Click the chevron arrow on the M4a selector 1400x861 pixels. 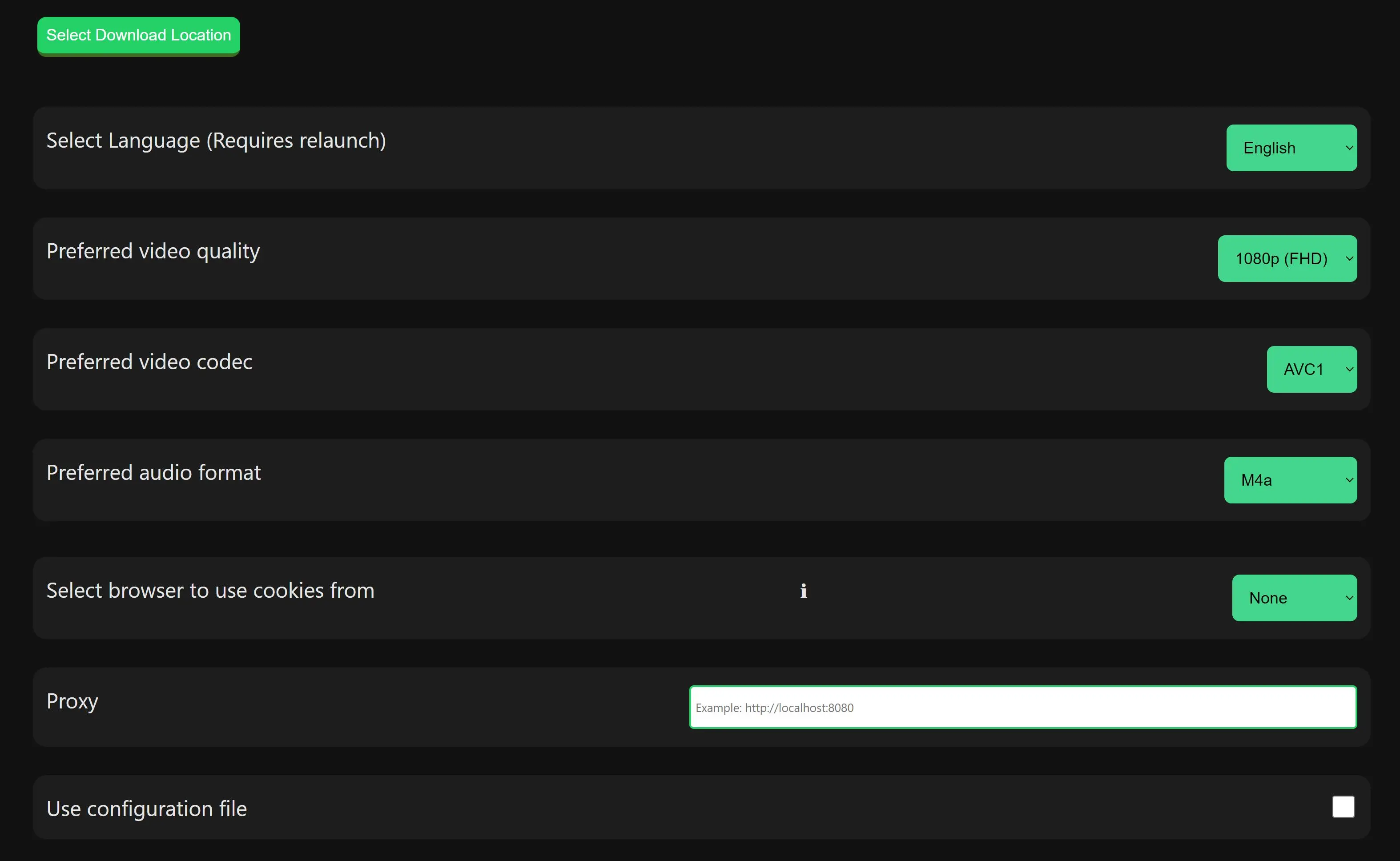click(x=1349, y=480)
